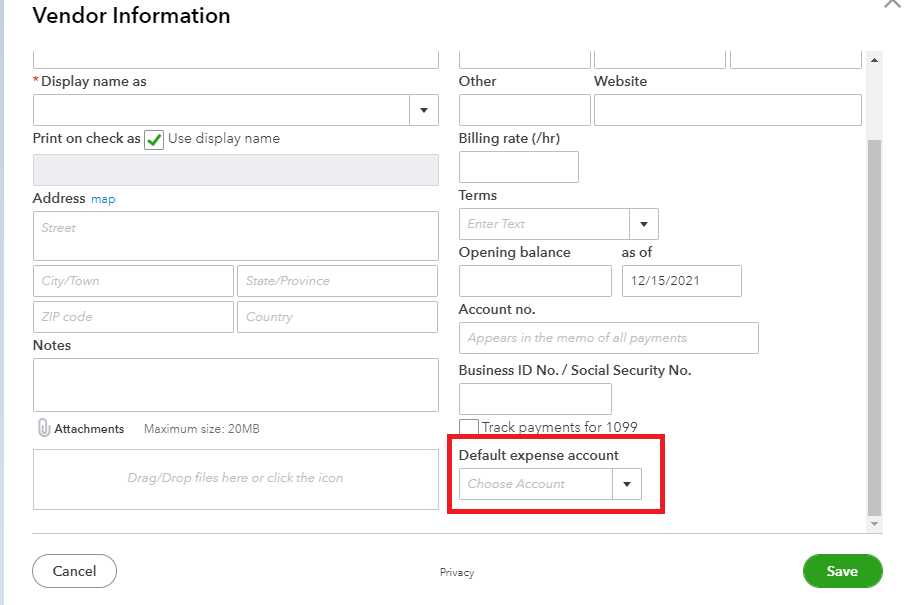This screenshot has width=908, height=605.
Task: Focus the Account no. field
Action: pyautogui.click(x=608, y=338)
